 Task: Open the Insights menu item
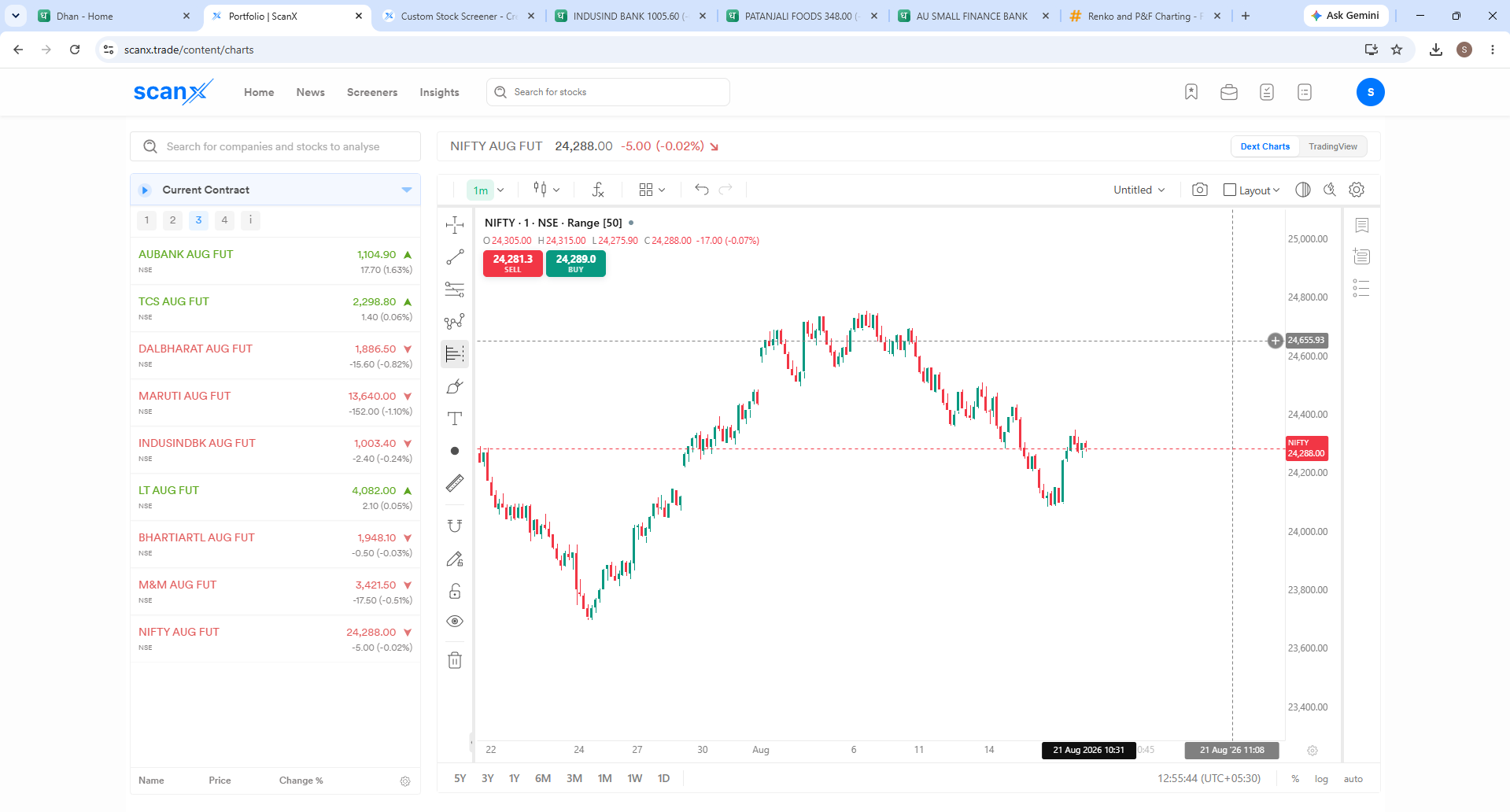(x=439, y=92)
